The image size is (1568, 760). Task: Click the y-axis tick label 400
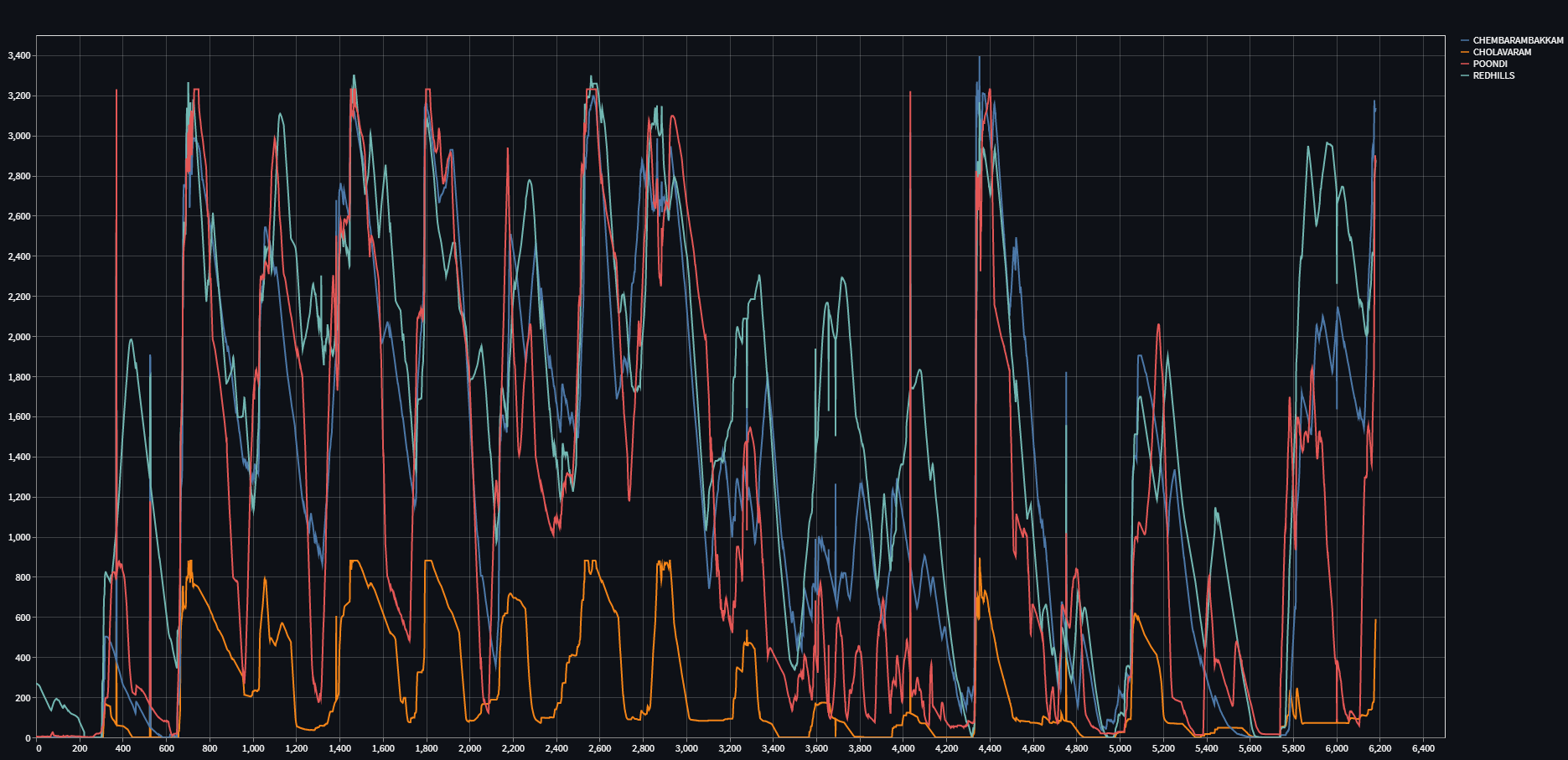tap(23, 658)
